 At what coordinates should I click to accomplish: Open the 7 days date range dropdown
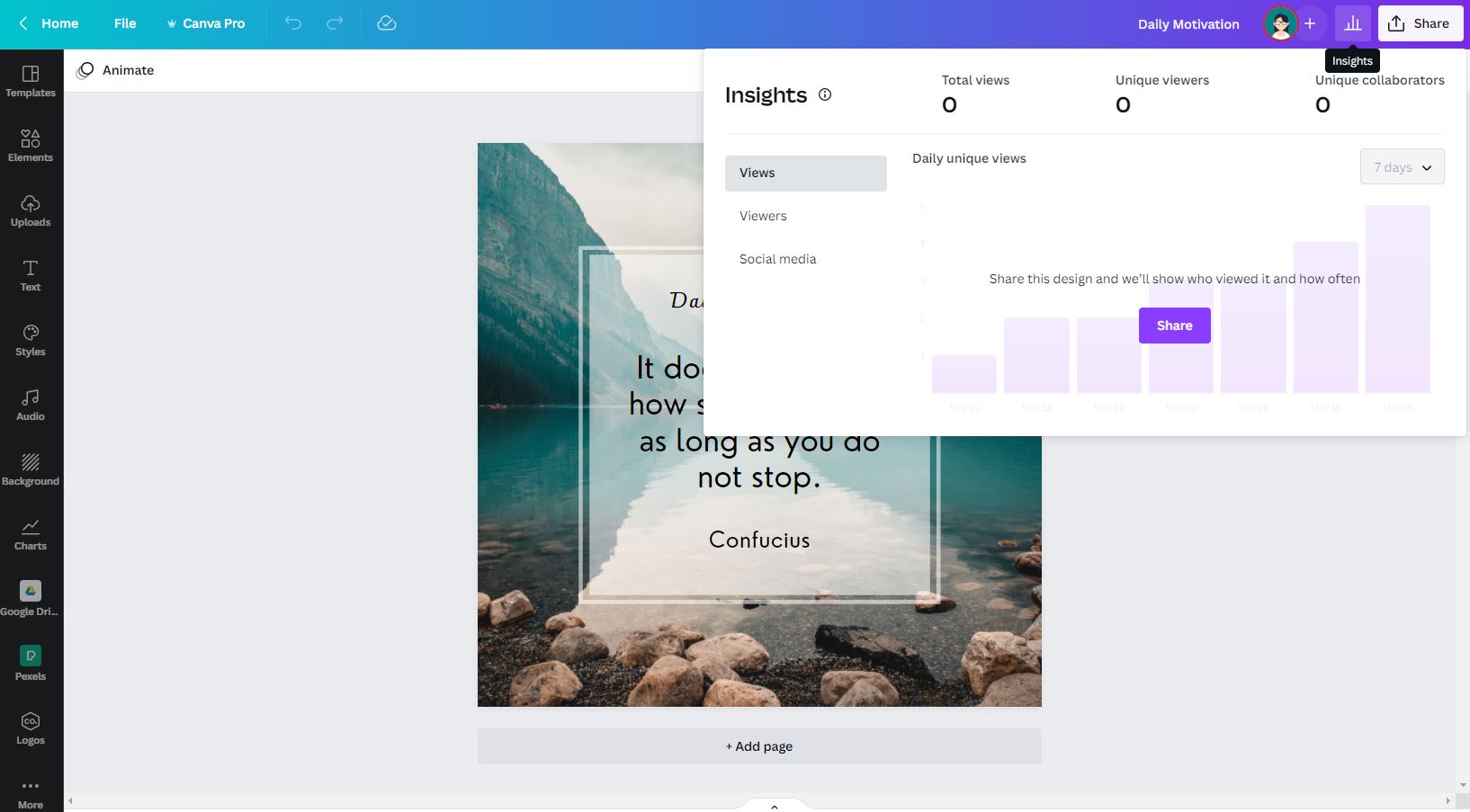tap(1401, 166)
